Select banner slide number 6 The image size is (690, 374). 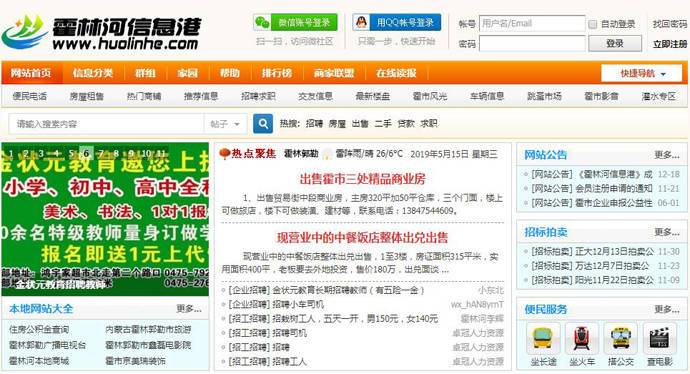click(x=86, y=154)
